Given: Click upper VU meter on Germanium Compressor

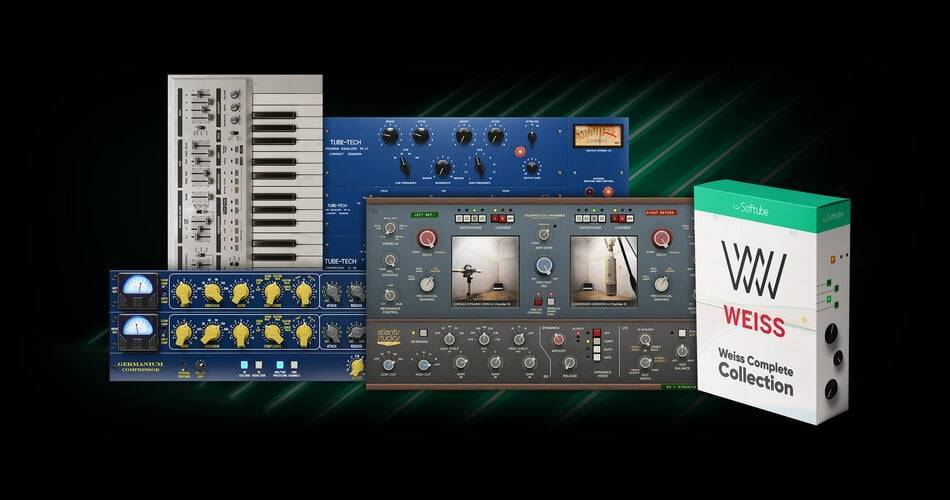Looking at the screenshot, I should coord(138,291).
